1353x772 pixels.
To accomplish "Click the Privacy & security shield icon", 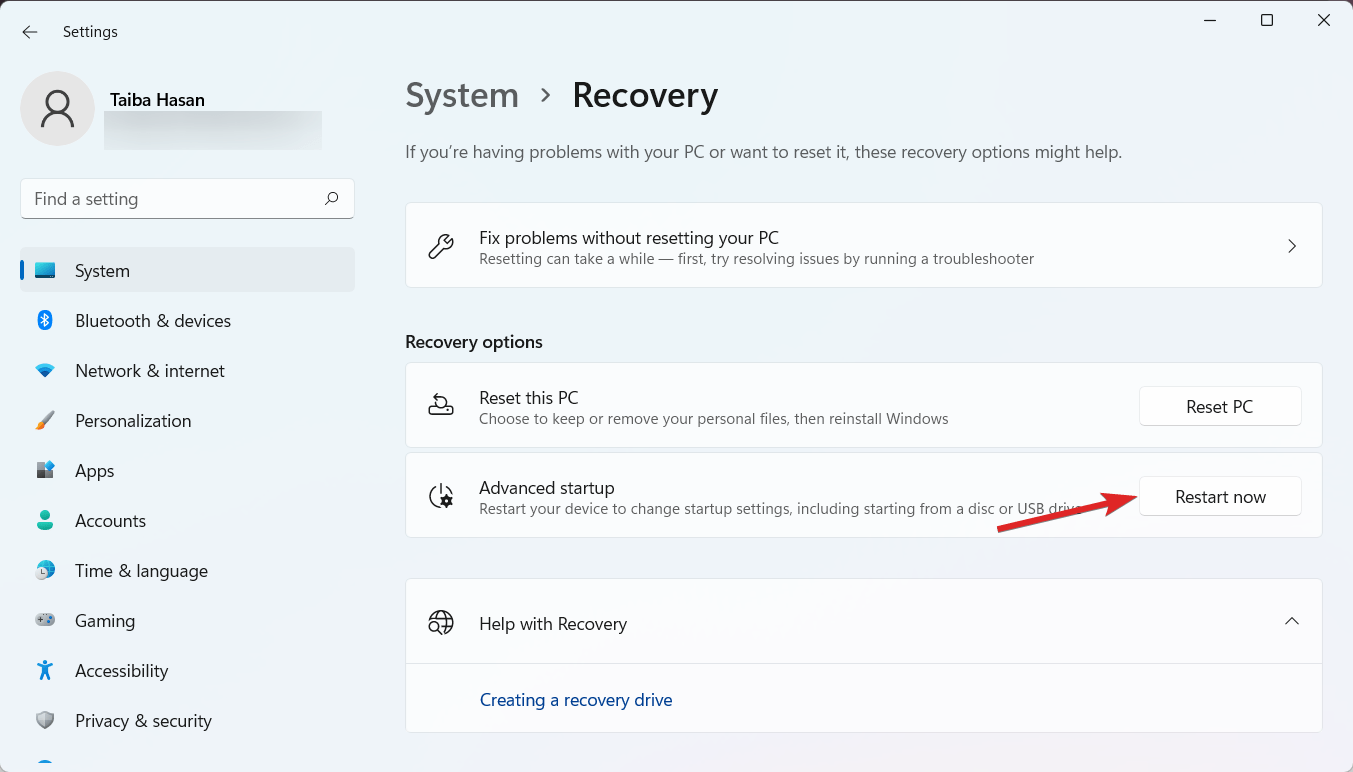I will pyautogui.click(x=45, y=720).
